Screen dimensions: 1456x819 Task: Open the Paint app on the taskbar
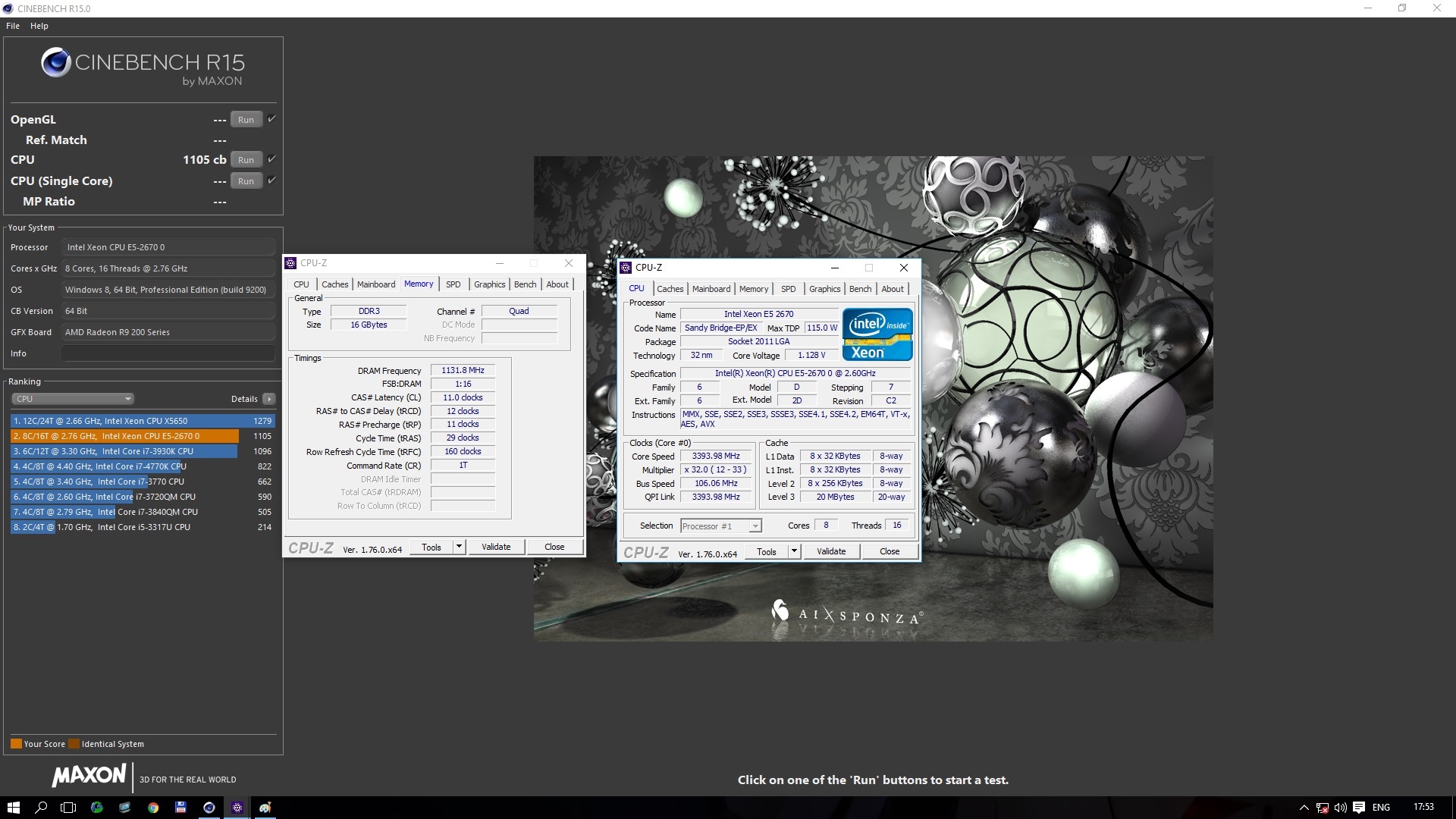[x=265, y=808]
